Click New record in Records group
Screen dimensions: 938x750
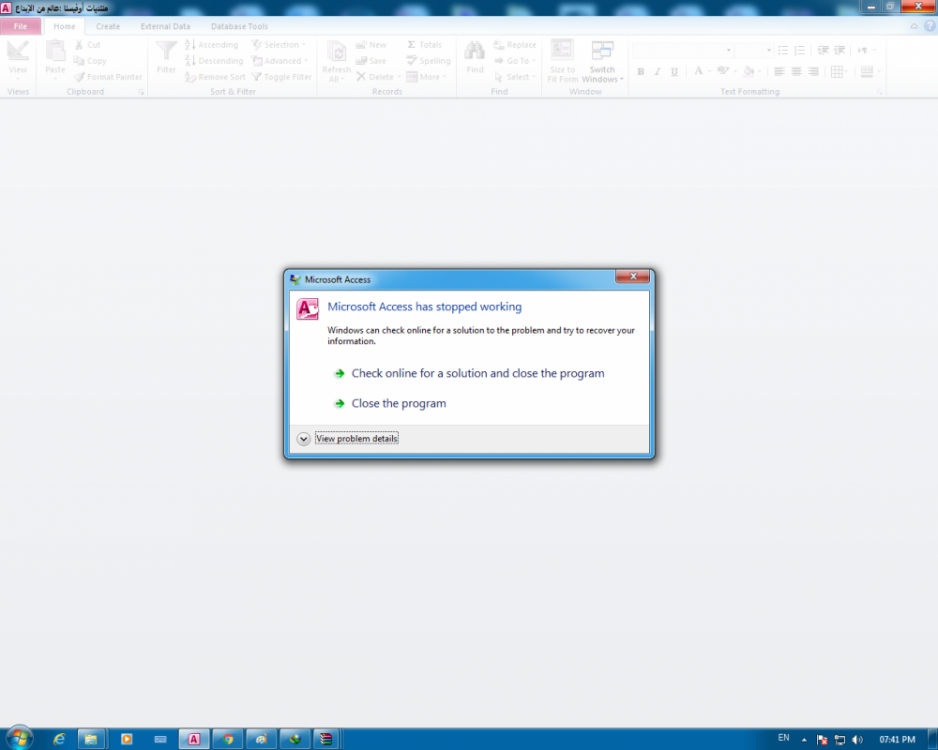(371, 45)
